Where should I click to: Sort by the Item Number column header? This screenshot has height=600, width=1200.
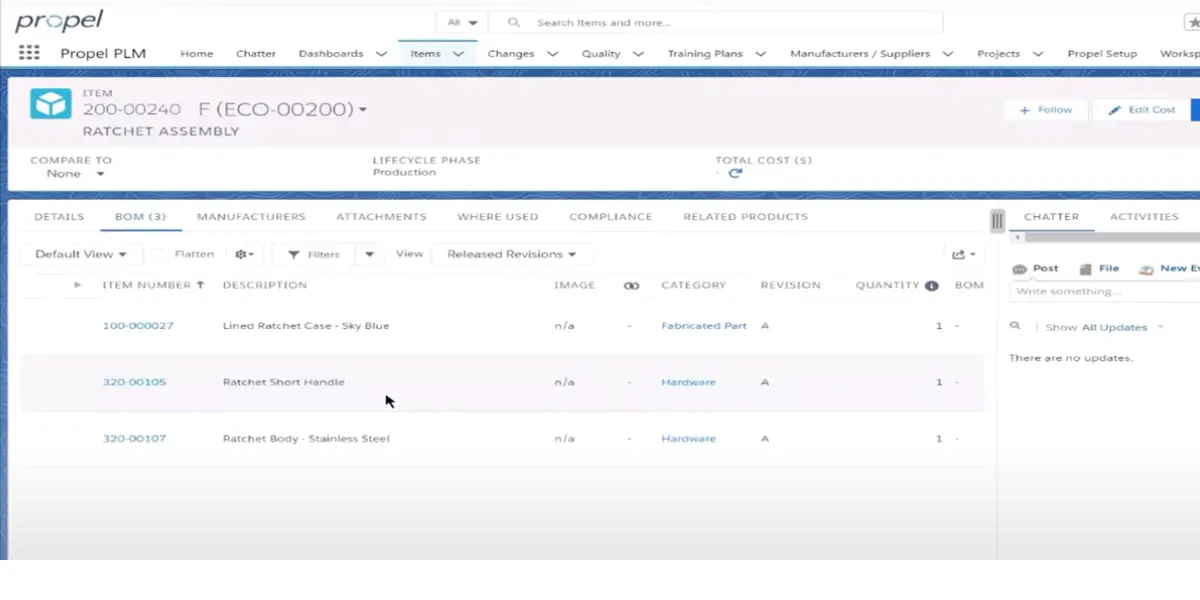153,286
